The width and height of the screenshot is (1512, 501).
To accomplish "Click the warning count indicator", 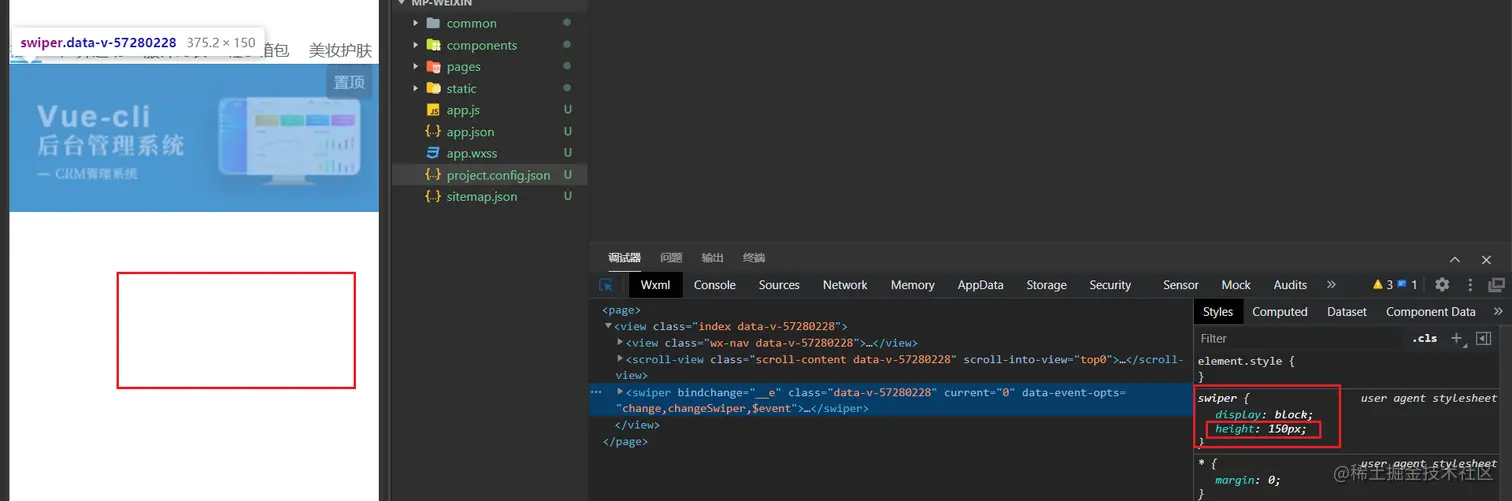I will [1382, 285].
